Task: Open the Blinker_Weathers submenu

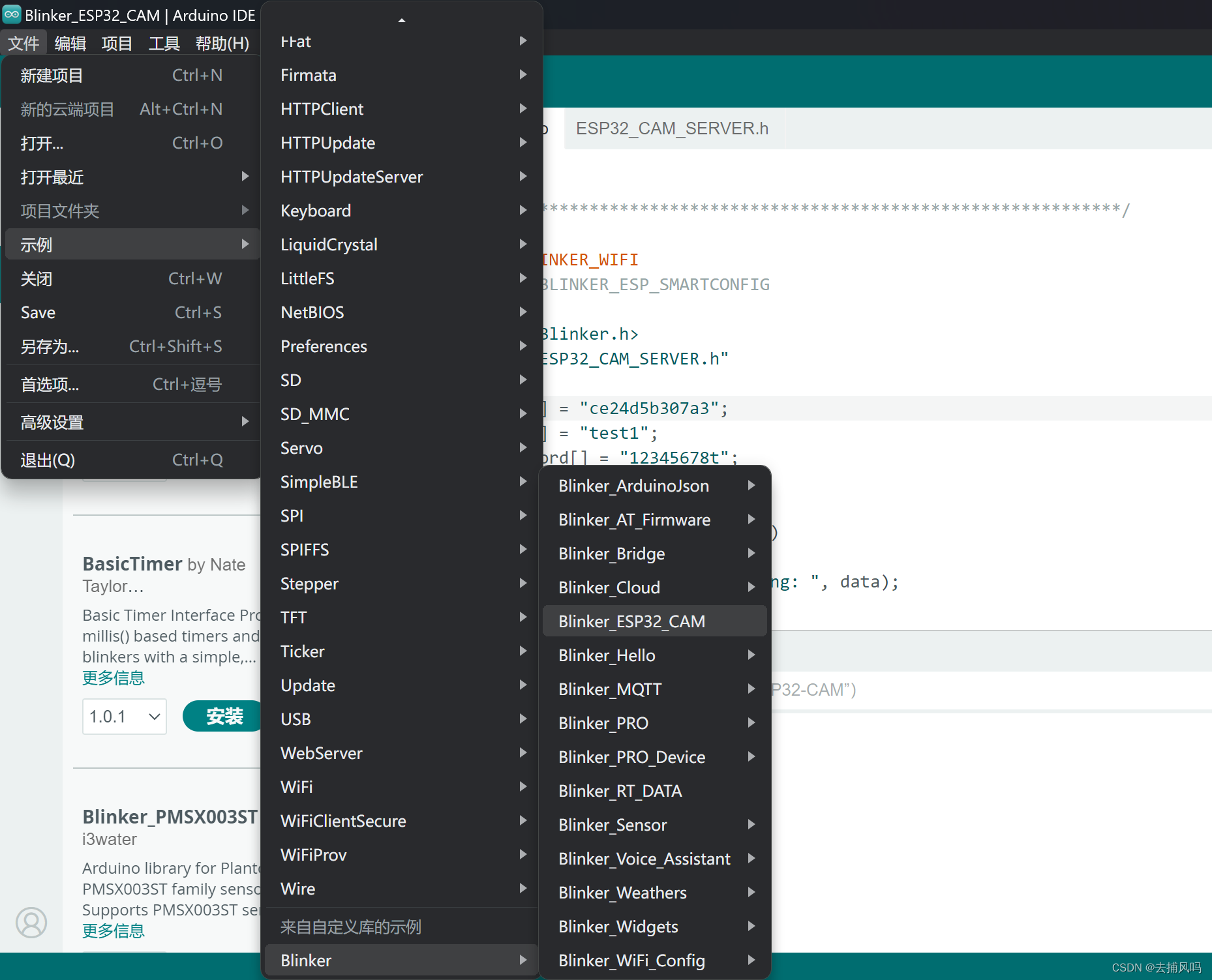Action: point(655,893)
